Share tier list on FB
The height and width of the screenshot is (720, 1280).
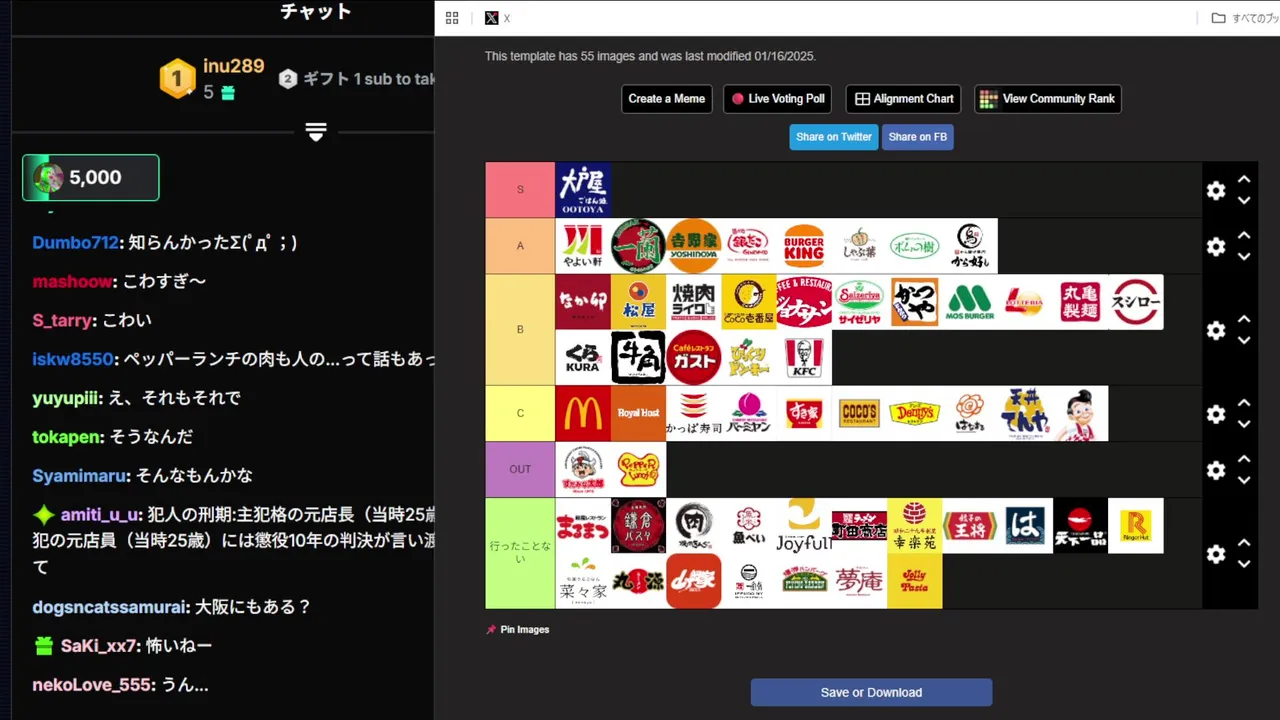(x=918, y=137)
